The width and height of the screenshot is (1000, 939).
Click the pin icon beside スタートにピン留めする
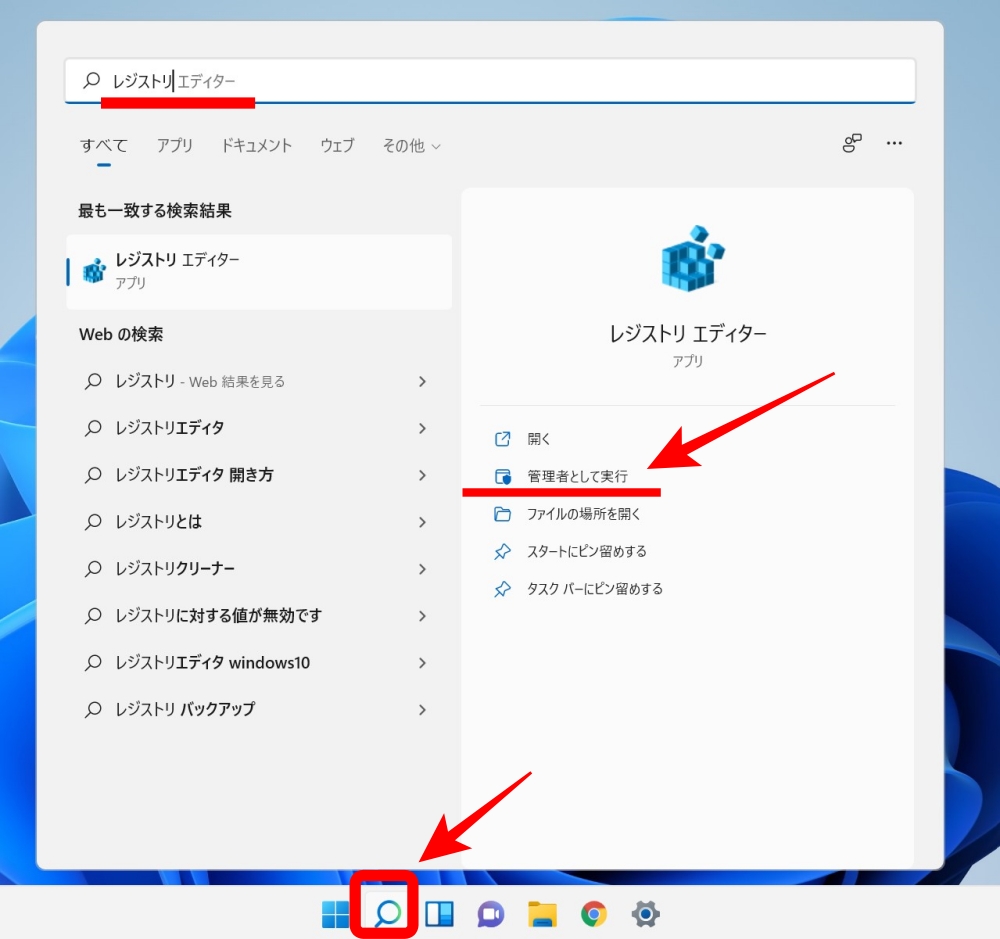(x=503, y=552)
